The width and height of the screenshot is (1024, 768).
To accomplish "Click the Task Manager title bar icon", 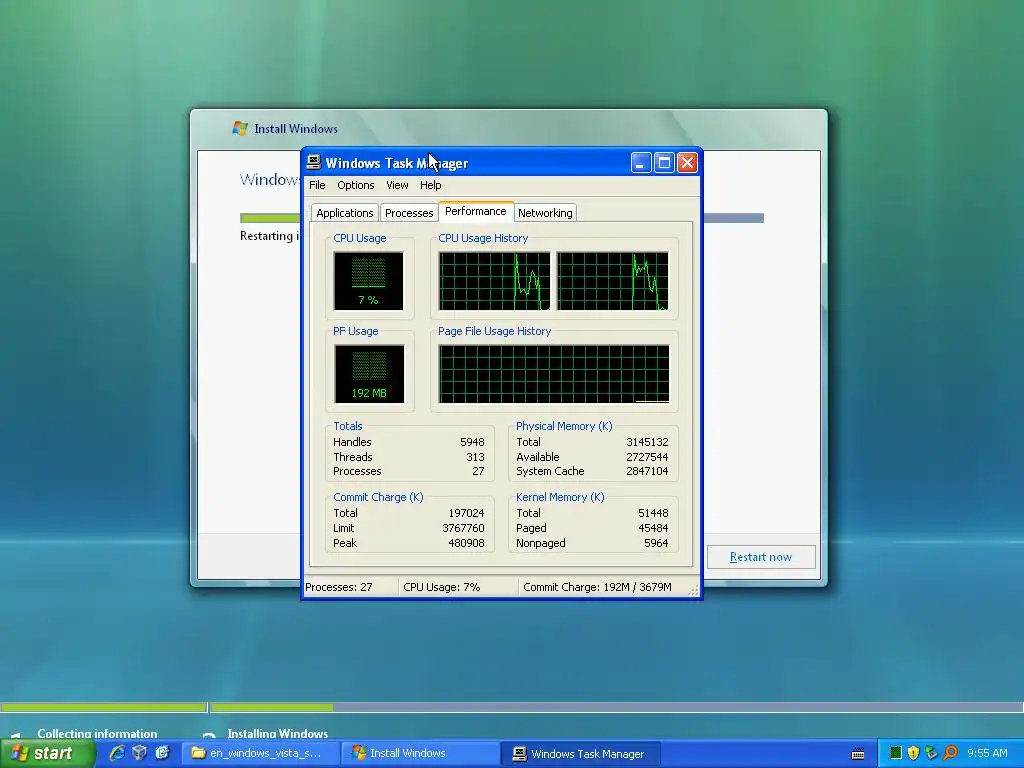I will click(x=313, y=162).
